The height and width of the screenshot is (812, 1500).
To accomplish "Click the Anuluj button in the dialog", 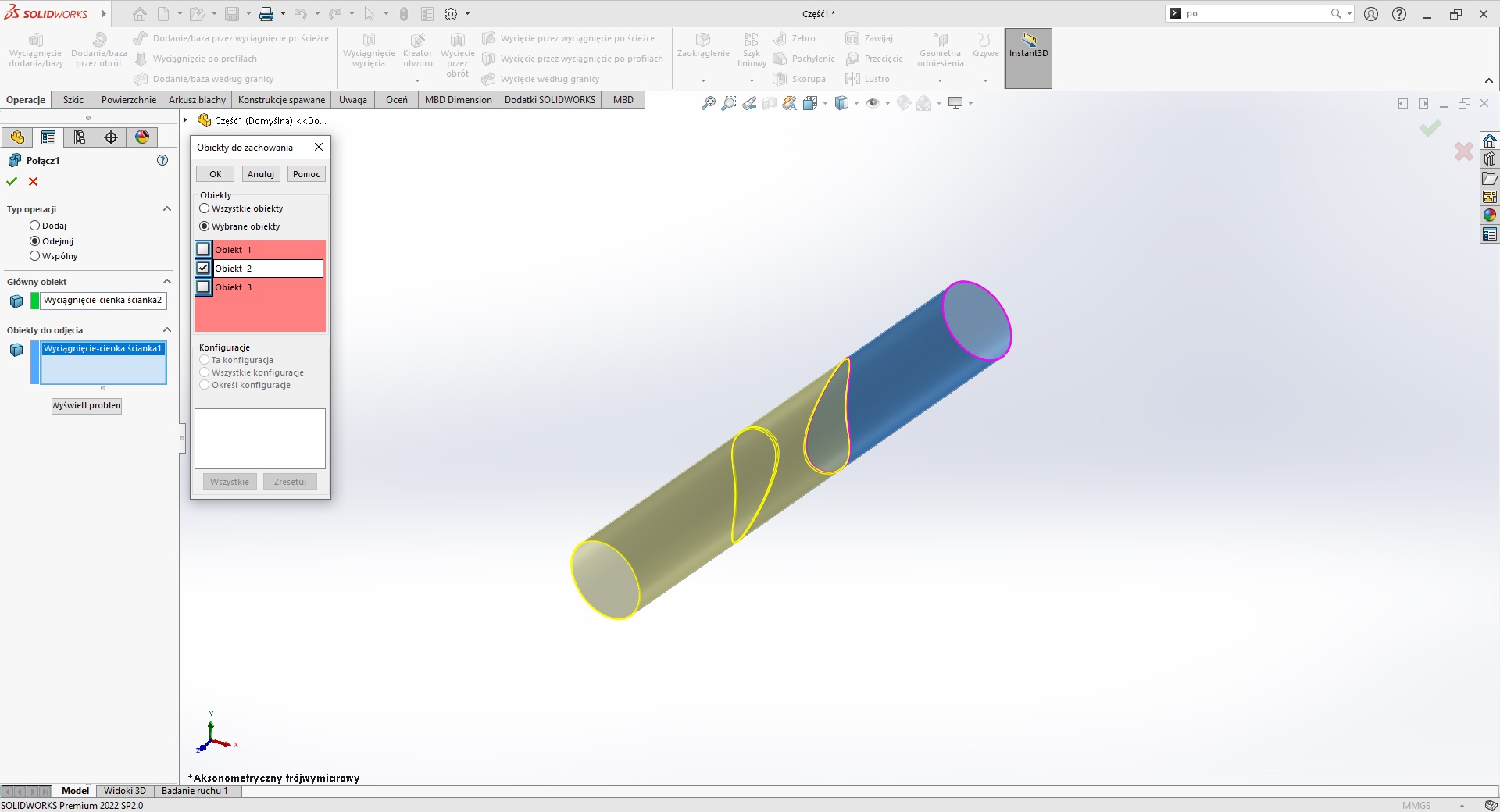I will coord(261,174).
